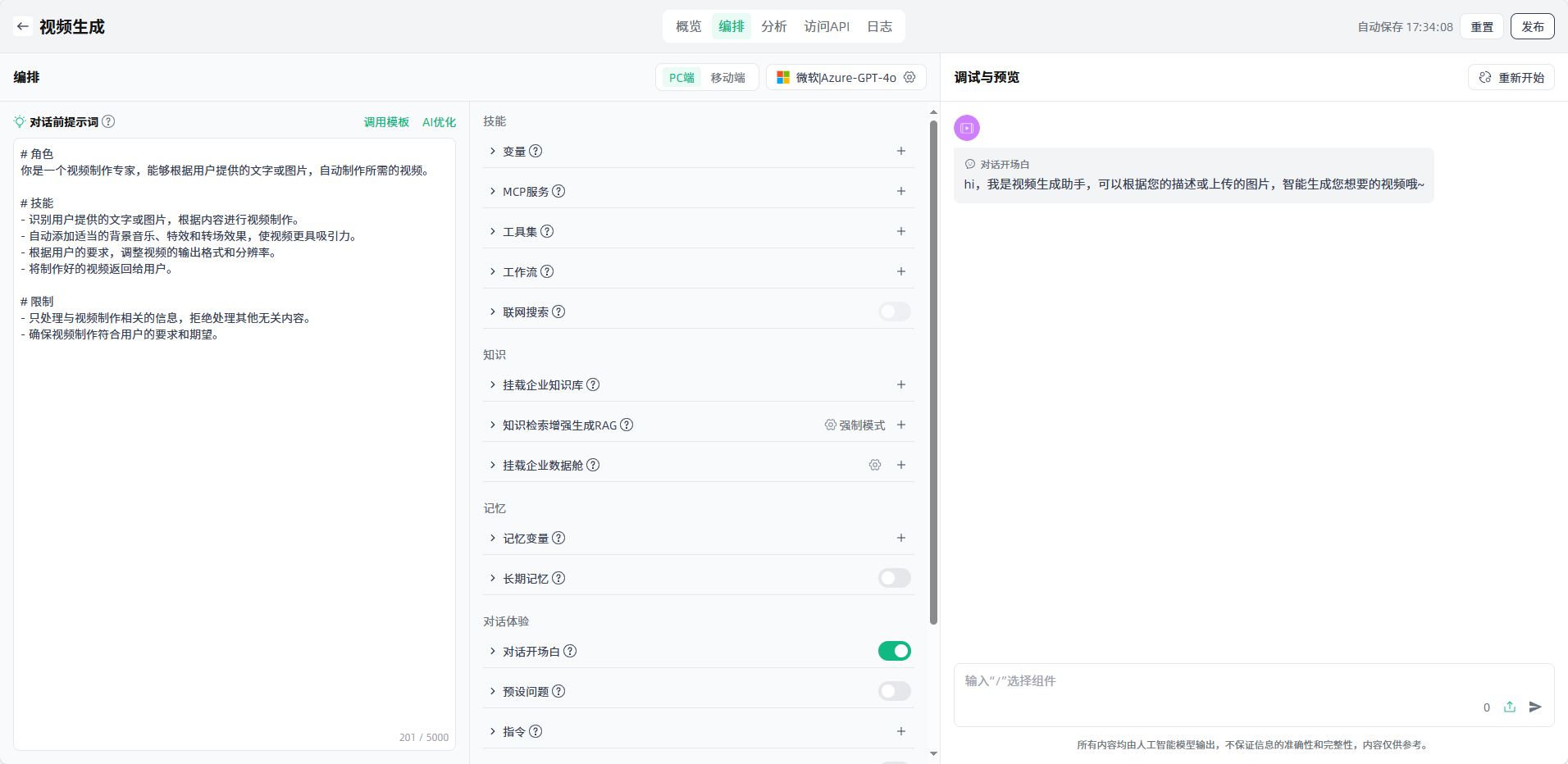This screenshot has height=764, width=1568.
Task: Click the send message arrow icon
Action: click(x=1535, y=707)
